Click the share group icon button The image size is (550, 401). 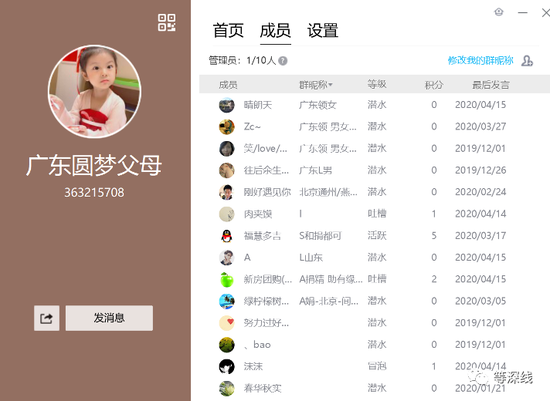point(47,318)
